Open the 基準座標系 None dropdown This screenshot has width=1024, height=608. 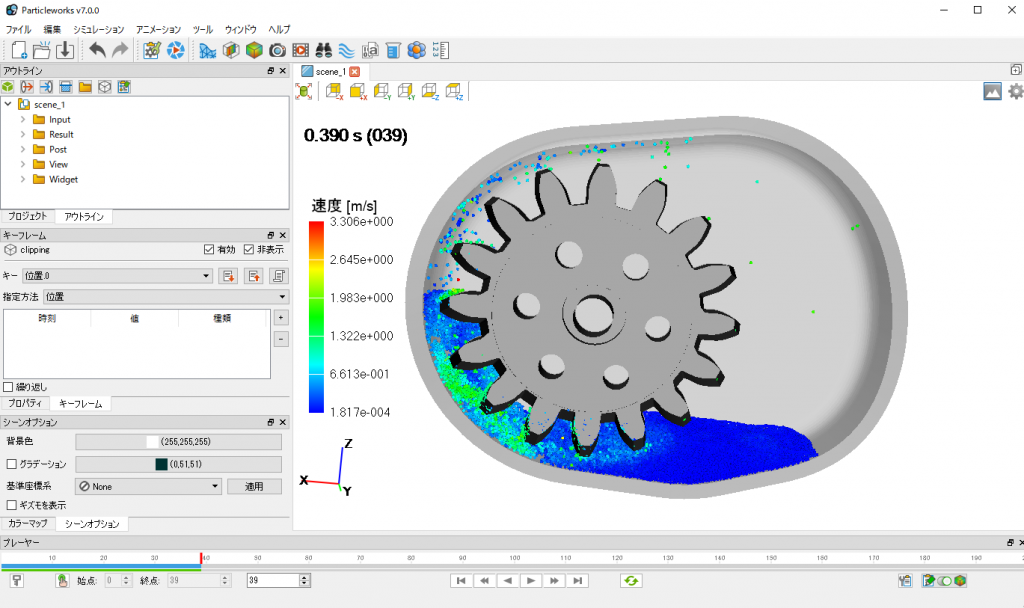coord(149,487)
